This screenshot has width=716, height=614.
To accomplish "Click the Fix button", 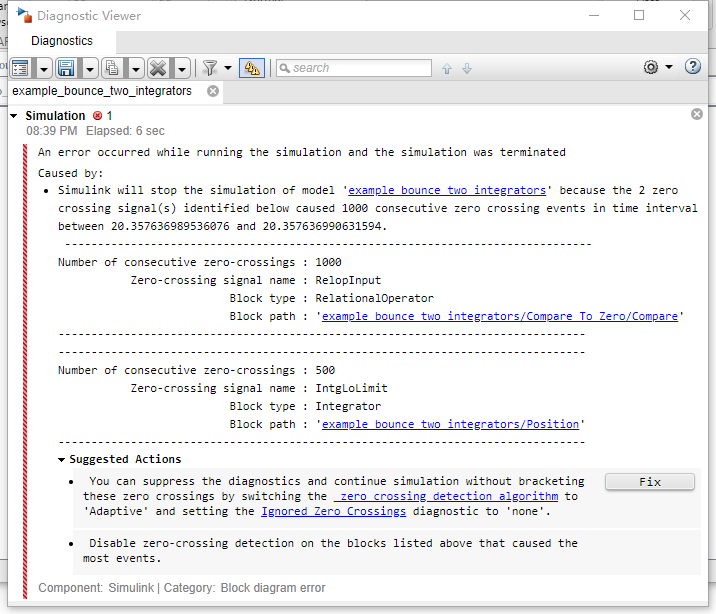I will click(x=650, y=482).
